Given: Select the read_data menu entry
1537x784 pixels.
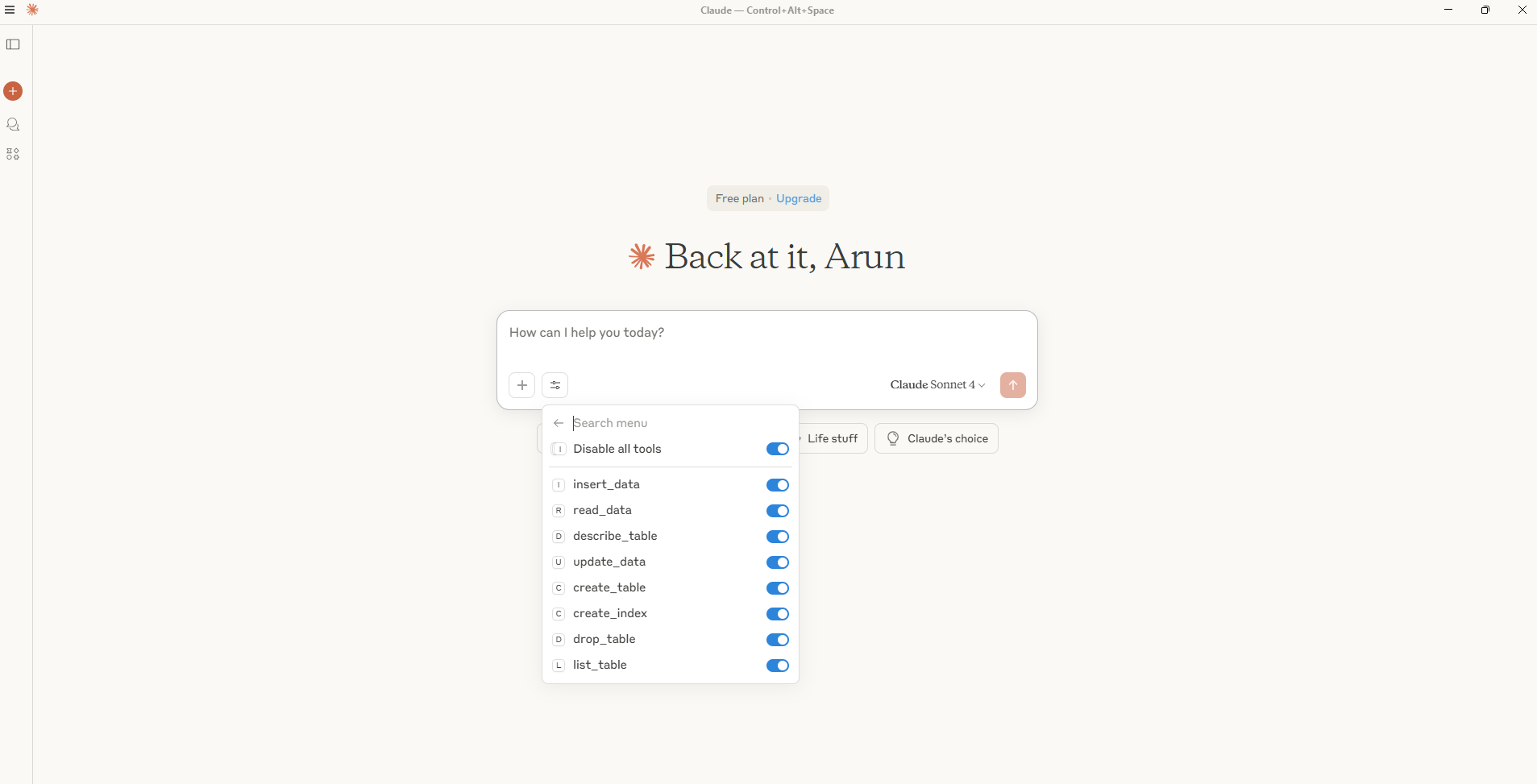Looking at the screenshot, I should click(671, 511).
